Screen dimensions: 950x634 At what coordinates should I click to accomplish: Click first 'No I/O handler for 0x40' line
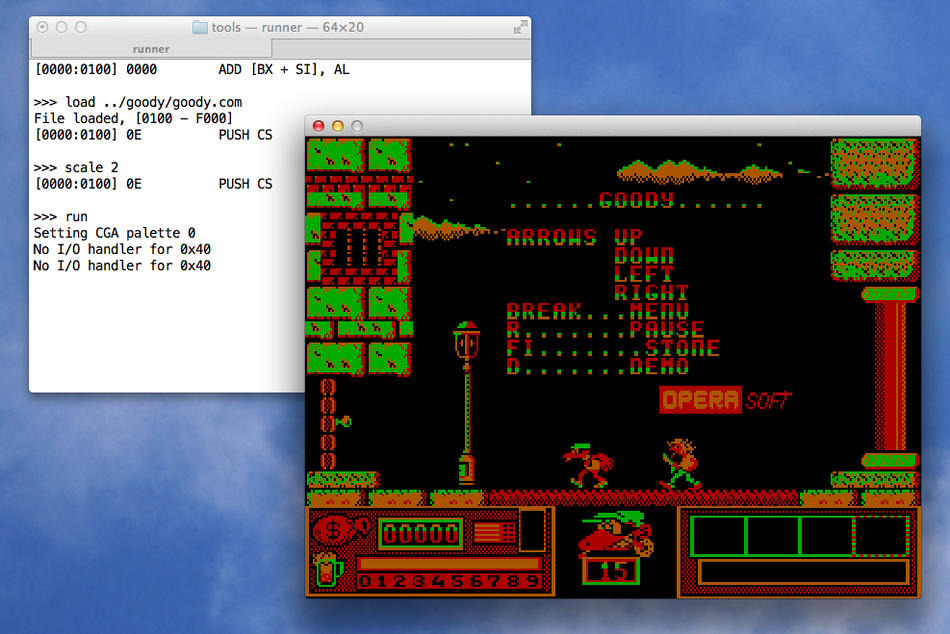click(122, 249)
